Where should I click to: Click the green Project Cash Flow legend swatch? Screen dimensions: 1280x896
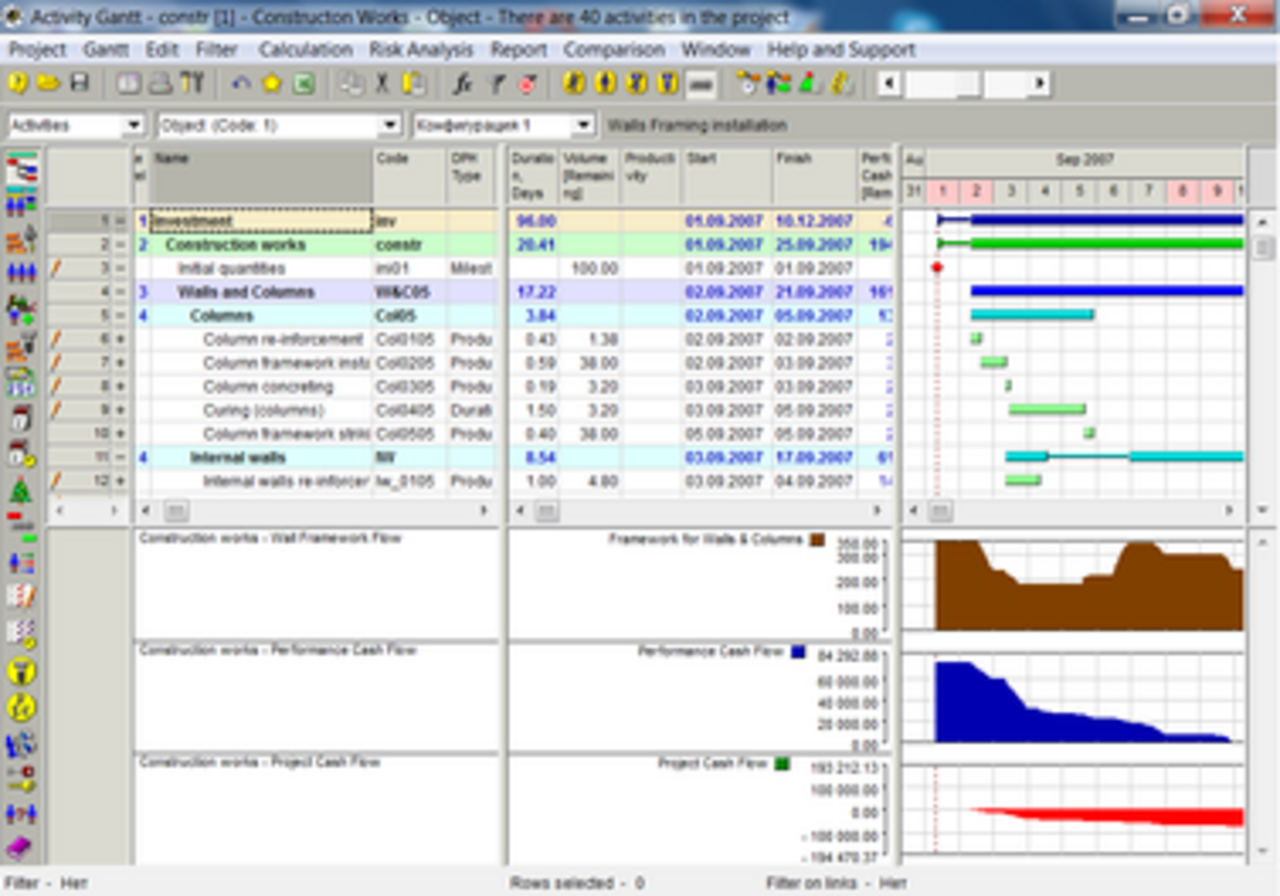781,764
